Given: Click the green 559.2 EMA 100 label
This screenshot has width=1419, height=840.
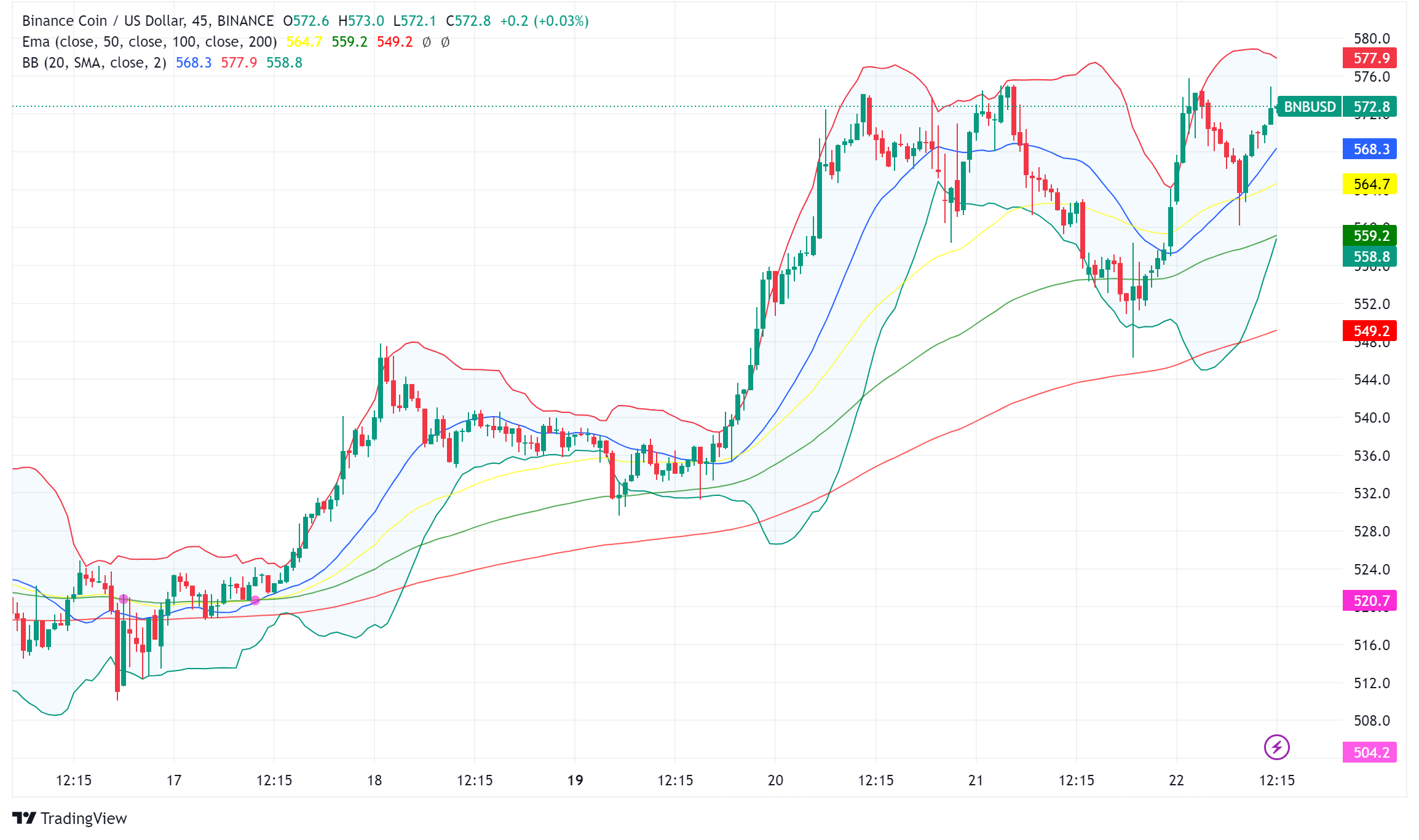Looking at the screenshot, I should pos(1370,236).
